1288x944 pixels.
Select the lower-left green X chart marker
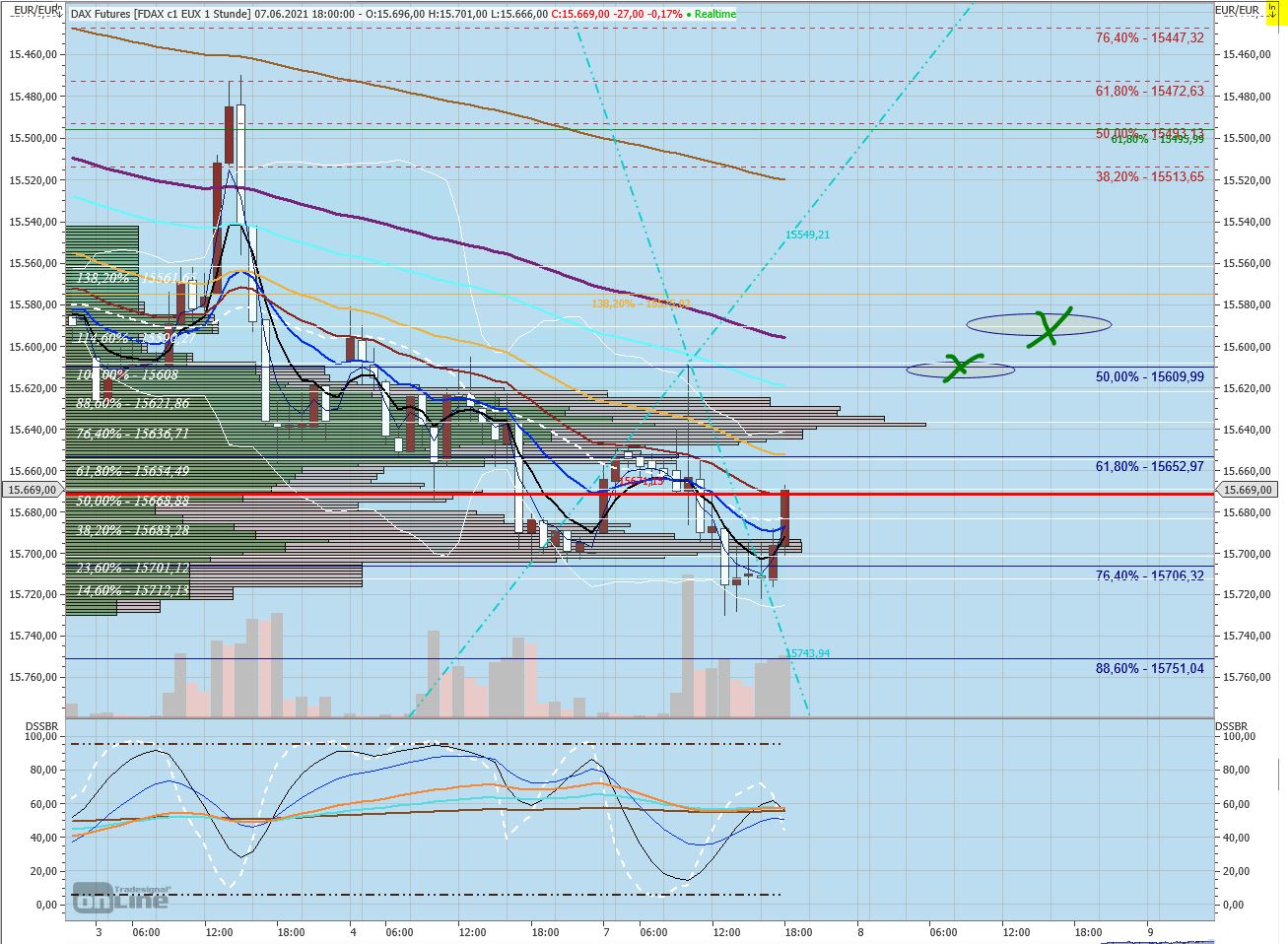pos(959,367)
